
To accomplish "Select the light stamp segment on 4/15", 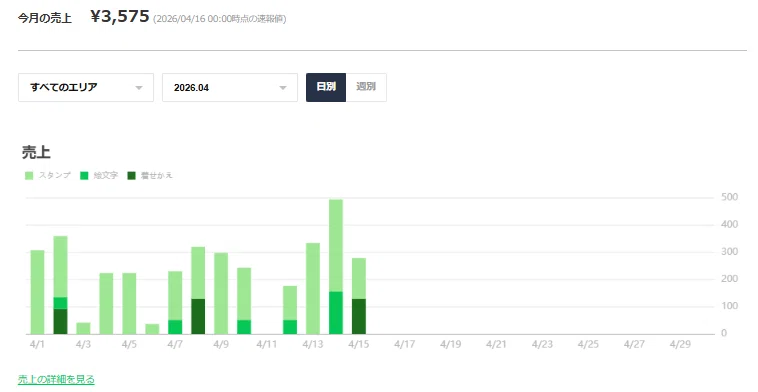I will click(359, 279).
